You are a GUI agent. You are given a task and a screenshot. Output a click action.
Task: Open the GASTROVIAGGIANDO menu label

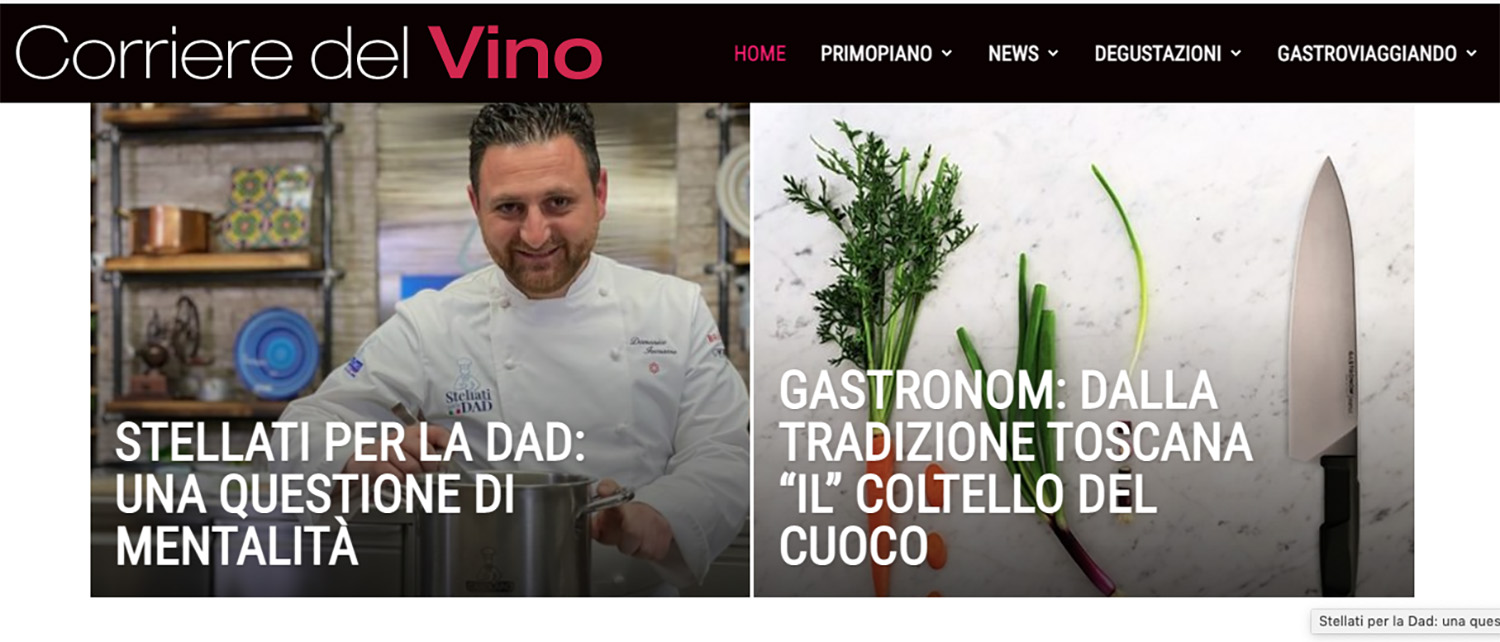click(x=1367, y=54)
